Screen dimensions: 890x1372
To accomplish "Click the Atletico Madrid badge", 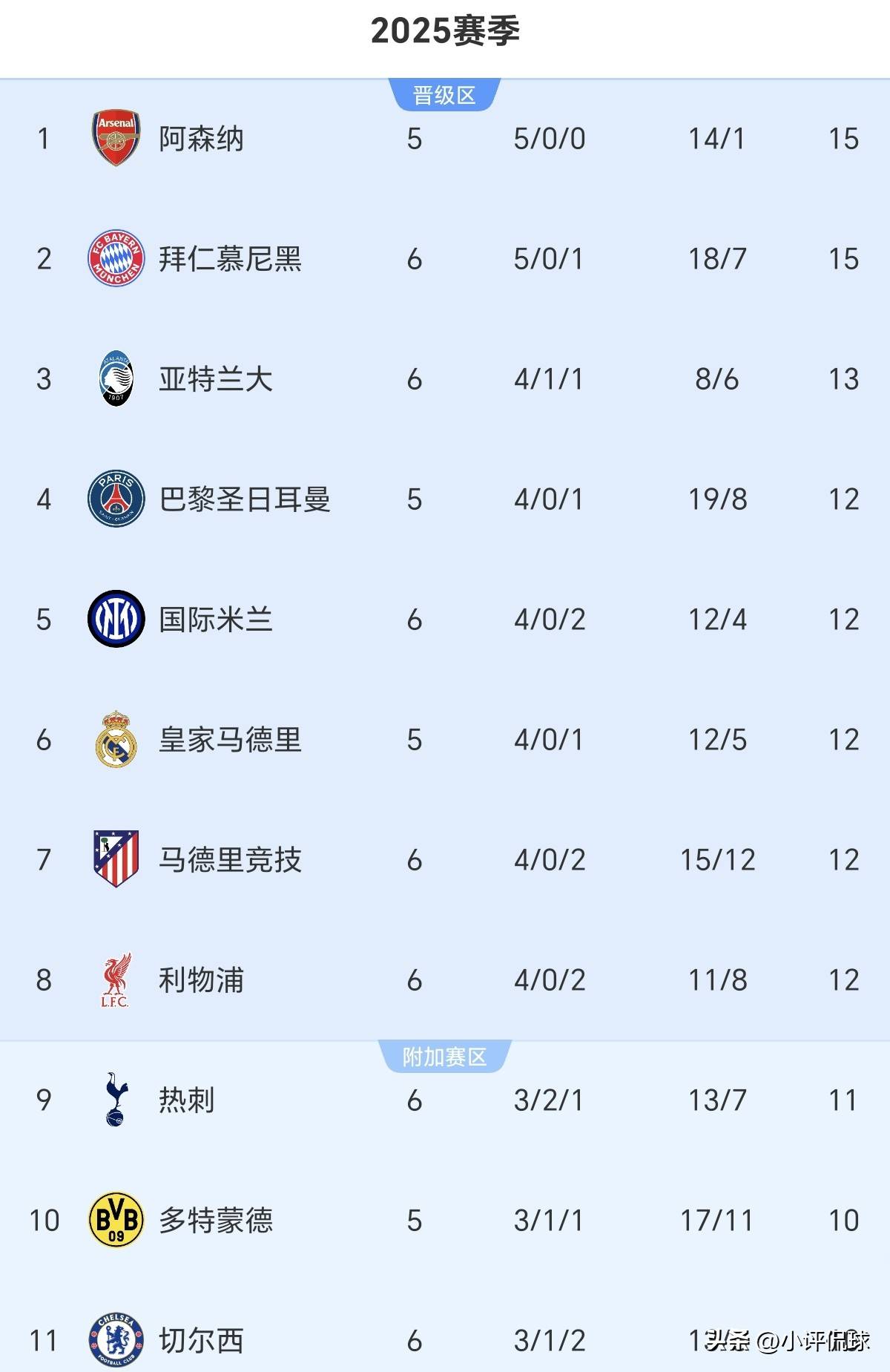I will click(116, 859).
